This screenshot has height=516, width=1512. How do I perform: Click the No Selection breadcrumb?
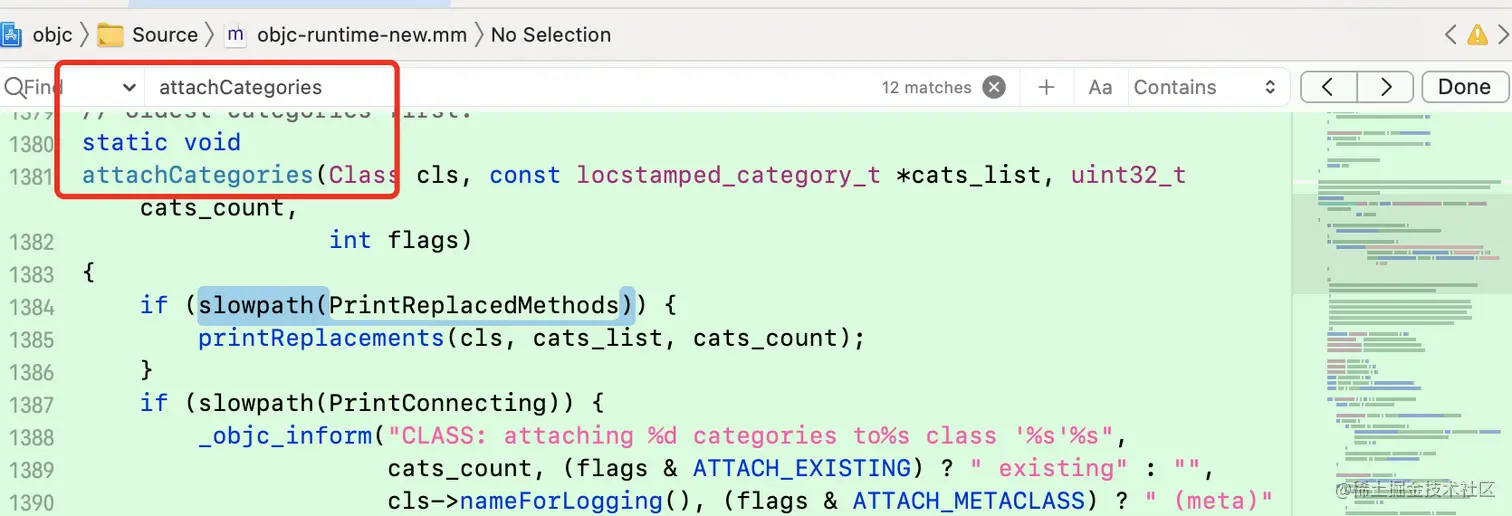551,34
